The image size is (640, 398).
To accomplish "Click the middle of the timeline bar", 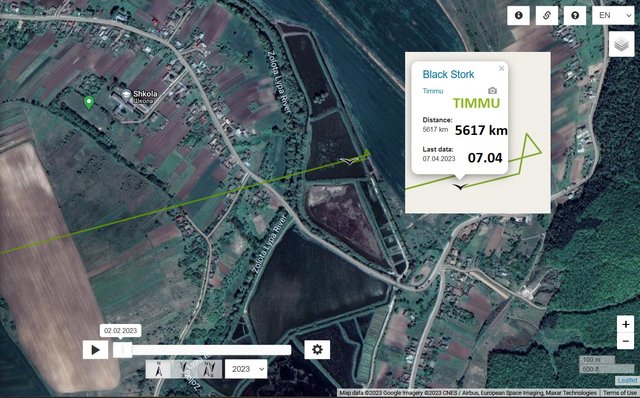I will [202, 350].
